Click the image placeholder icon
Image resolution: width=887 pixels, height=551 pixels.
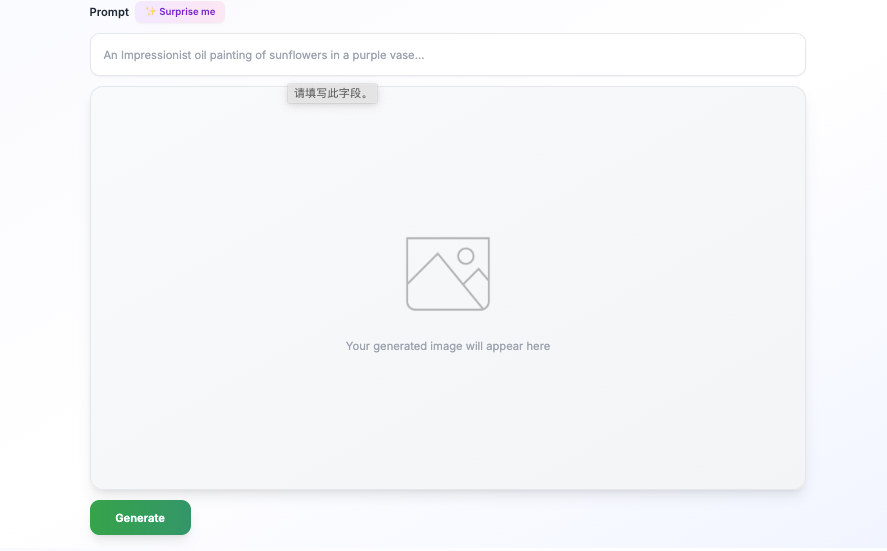pos(447,273)
